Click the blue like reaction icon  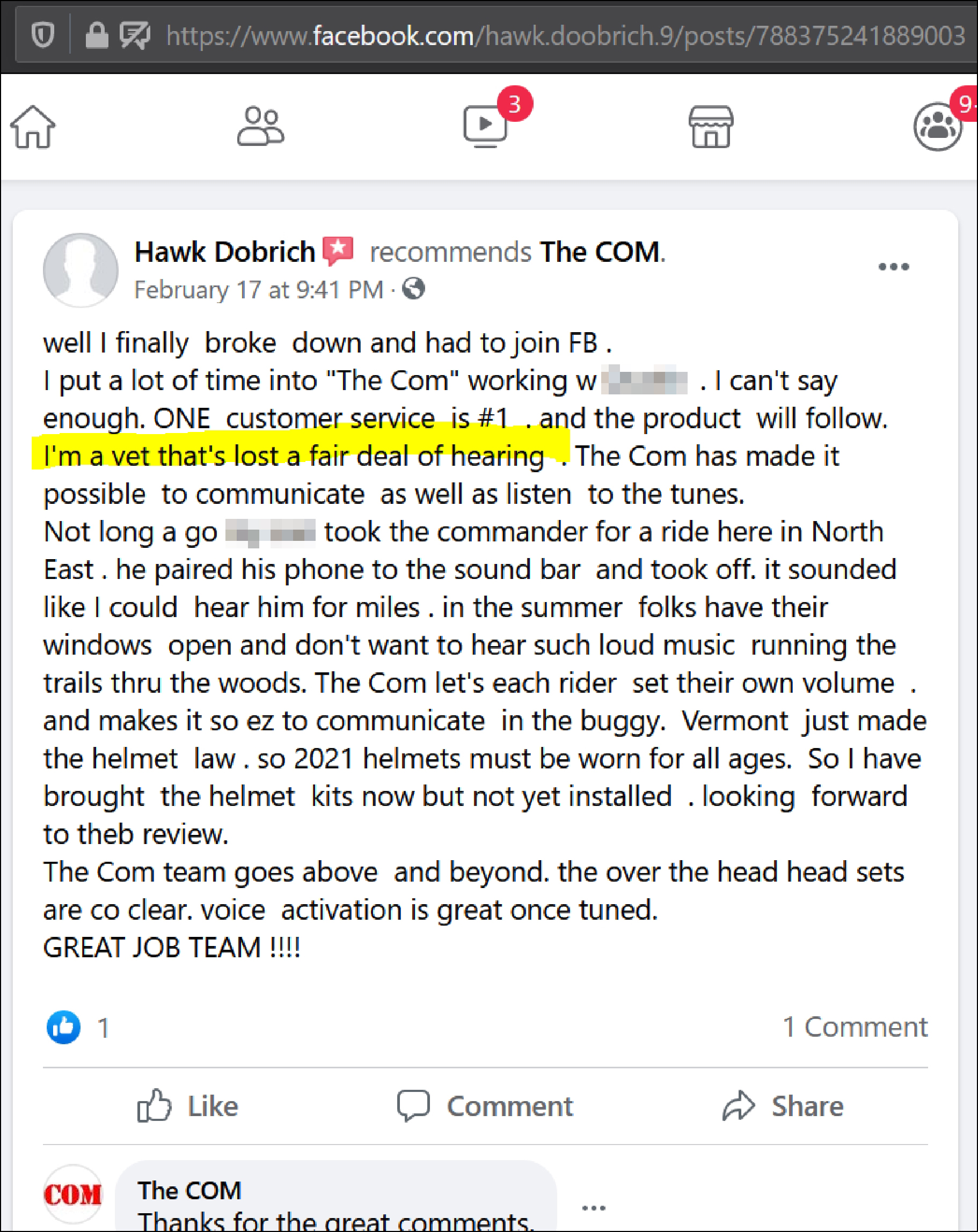(63, 1027)
